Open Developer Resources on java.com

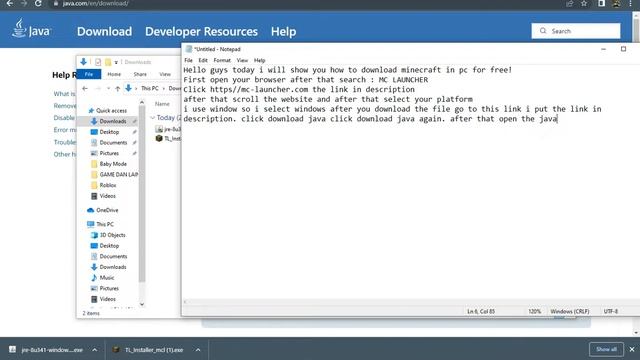pyautogui.click(x=201, y=31)
